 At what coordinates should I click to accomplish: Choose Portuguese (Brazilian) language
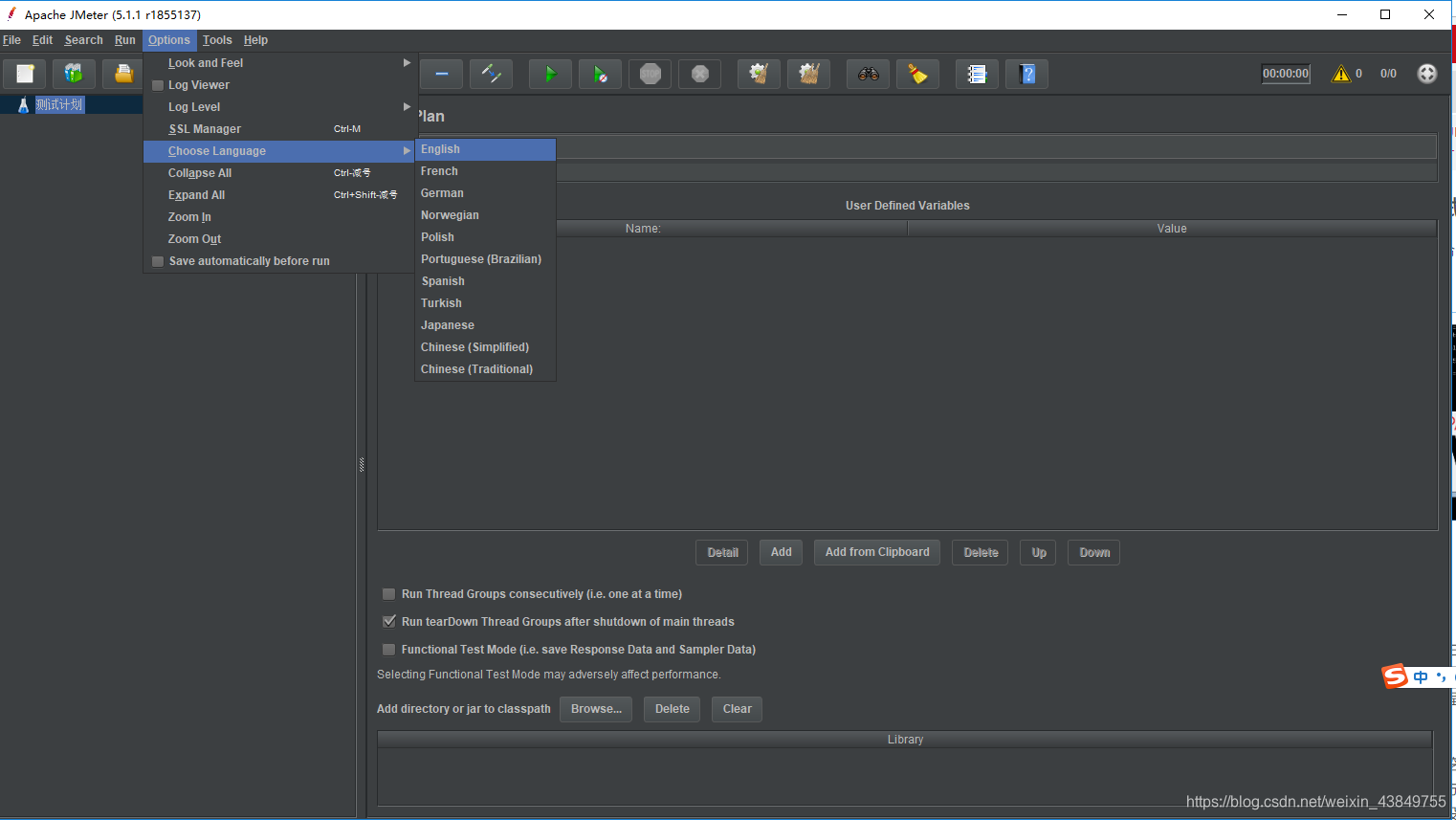[485, 259]
